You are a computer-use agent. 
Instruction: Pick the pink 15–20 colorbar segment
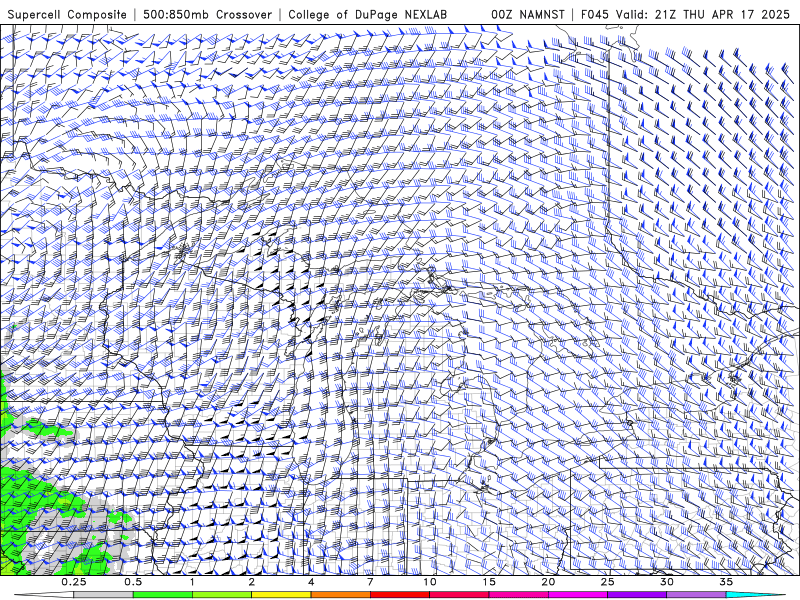(518, 595)
